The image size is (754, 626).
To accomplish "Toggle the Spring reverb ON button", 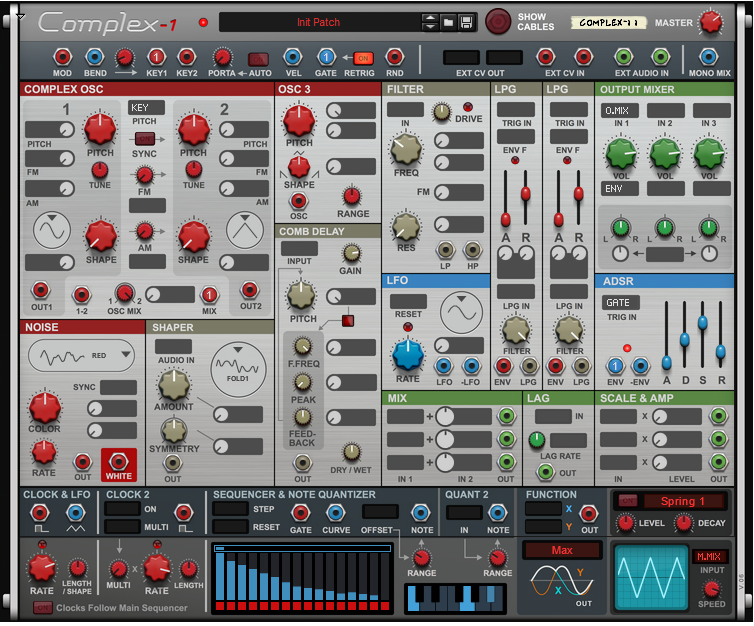I will click(628, 501).
